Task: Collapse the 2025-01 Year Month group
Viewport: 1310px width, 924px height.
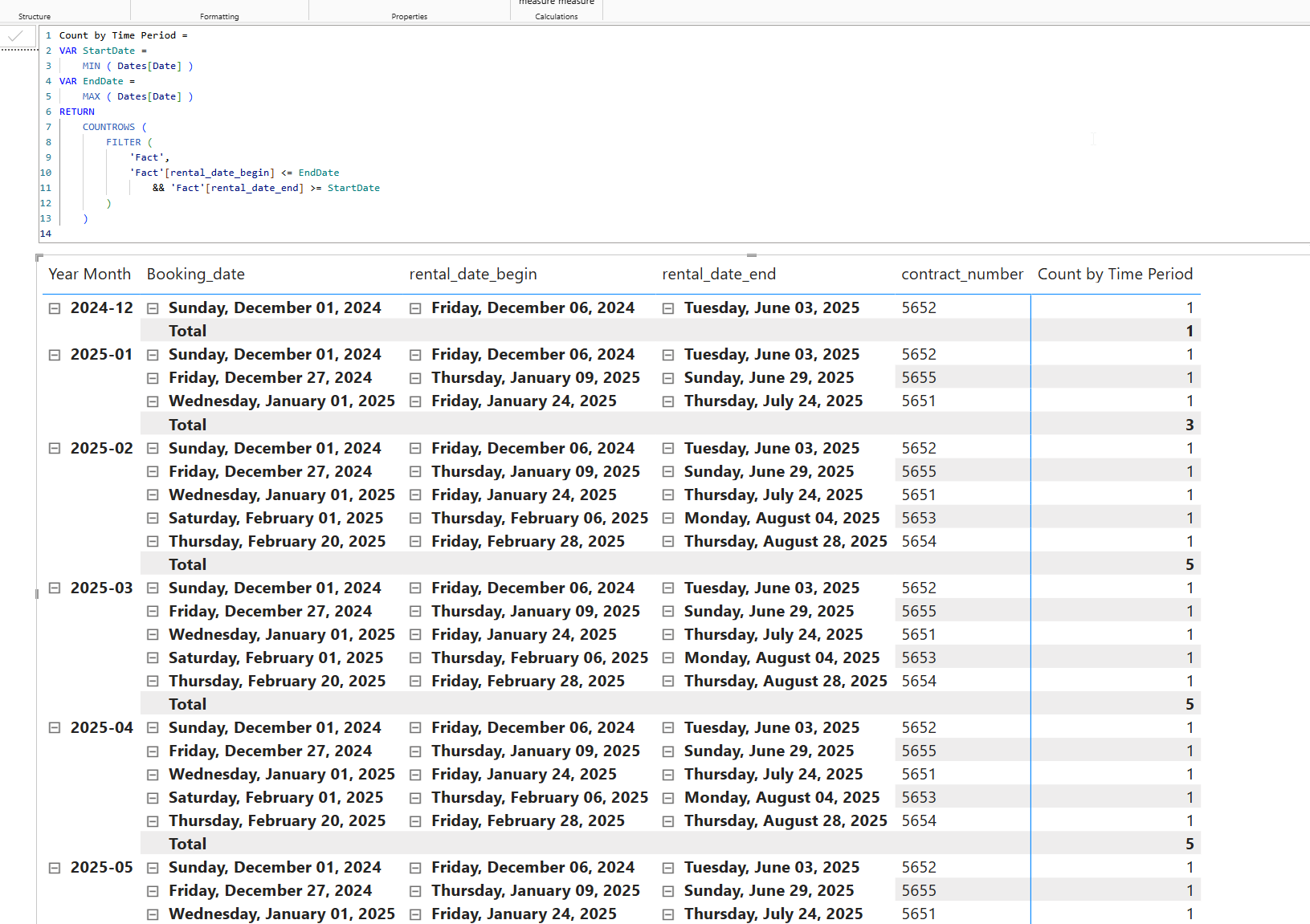Action: click(x=55, y=355)
